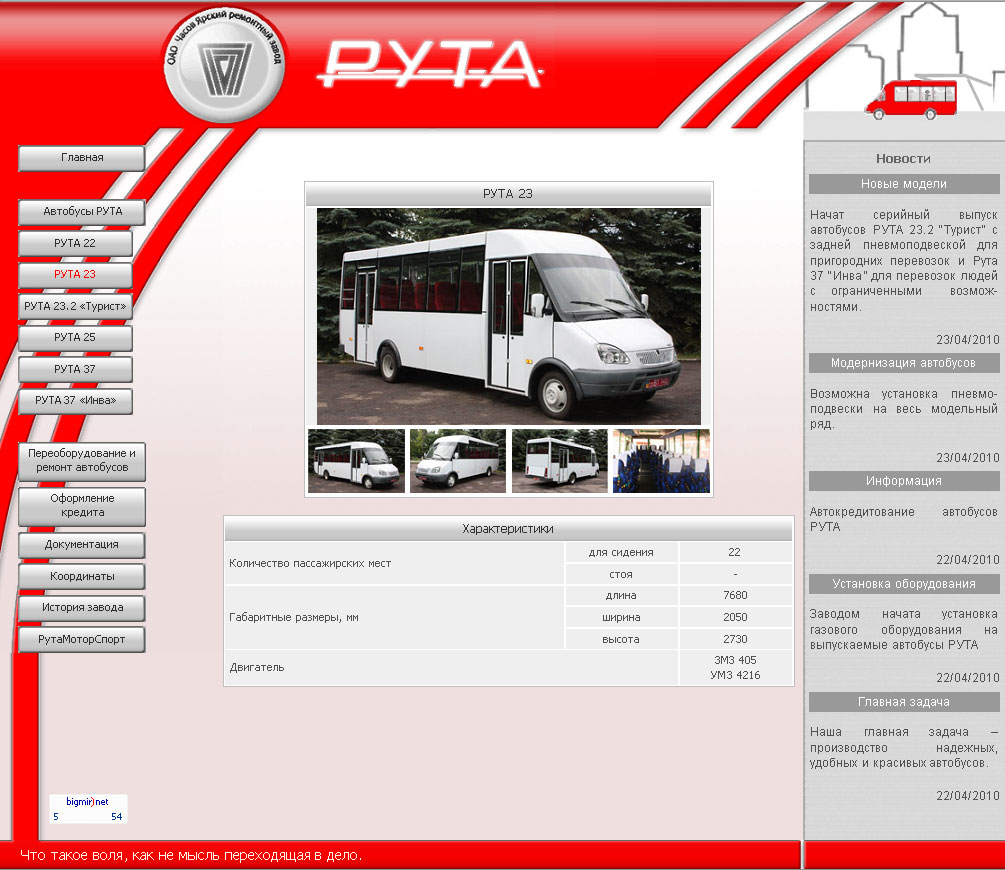
Task: Open thumbnail of blue interior seats
Action: click(661, 461)
